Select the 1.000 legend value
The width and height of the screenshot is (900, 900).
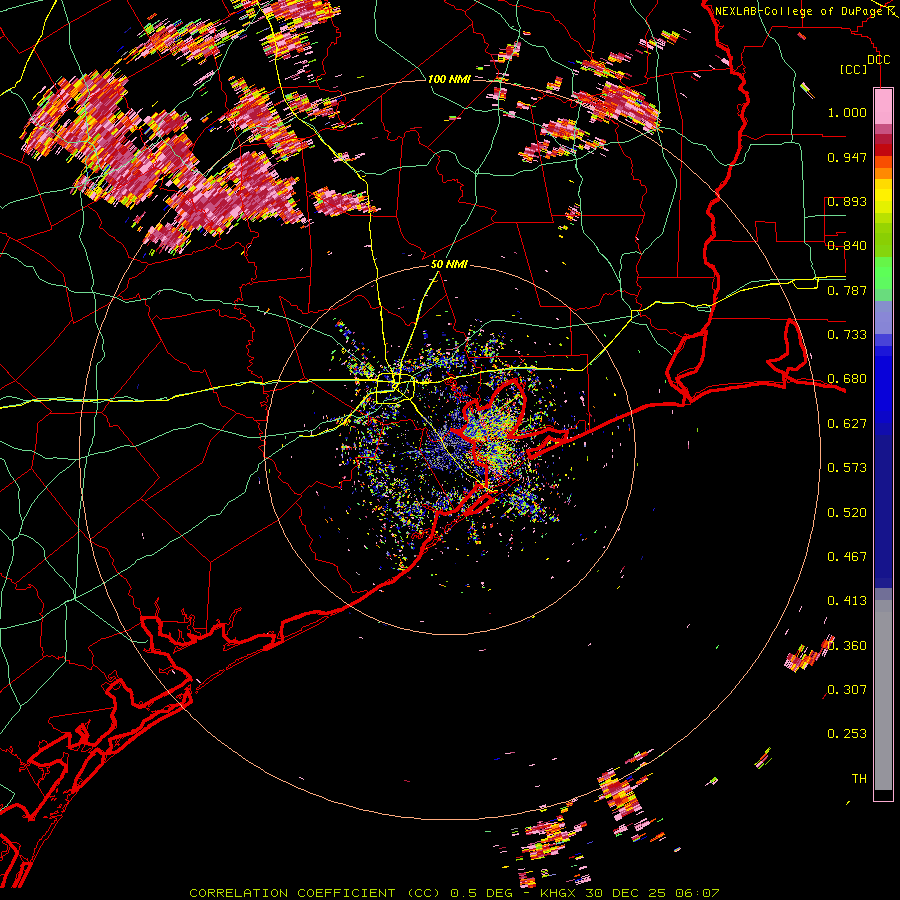pos(847,113)
